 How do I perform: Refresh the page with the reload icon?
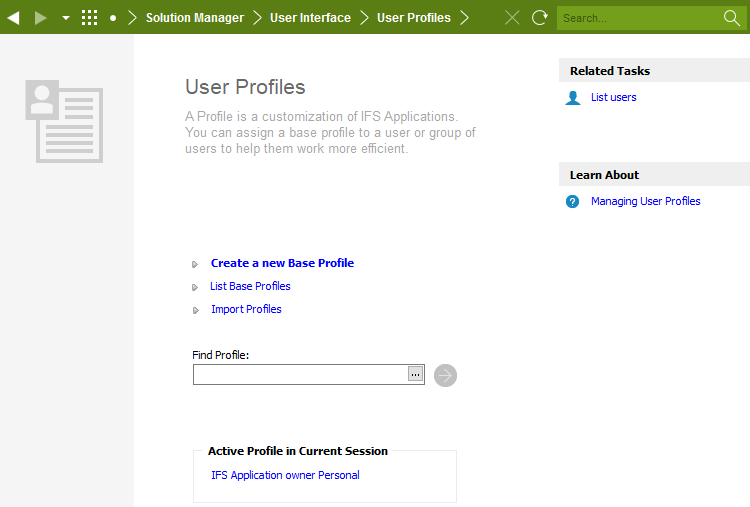[x=540, y=18]
